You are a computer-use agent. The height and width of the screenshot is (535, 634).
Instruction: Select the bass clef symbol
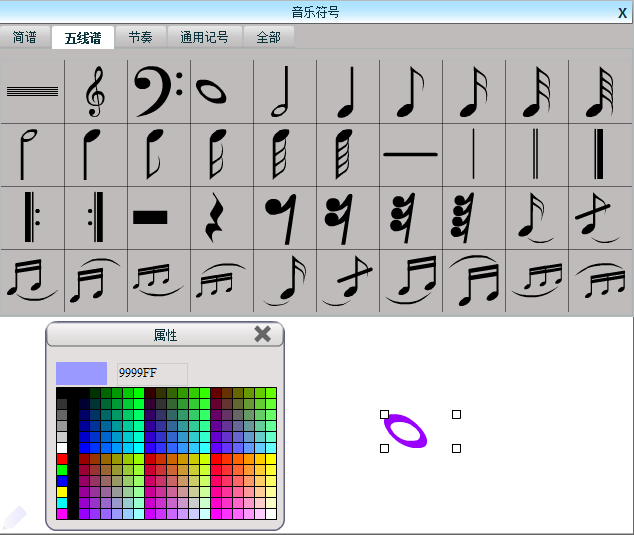click(x=158, y=91)
